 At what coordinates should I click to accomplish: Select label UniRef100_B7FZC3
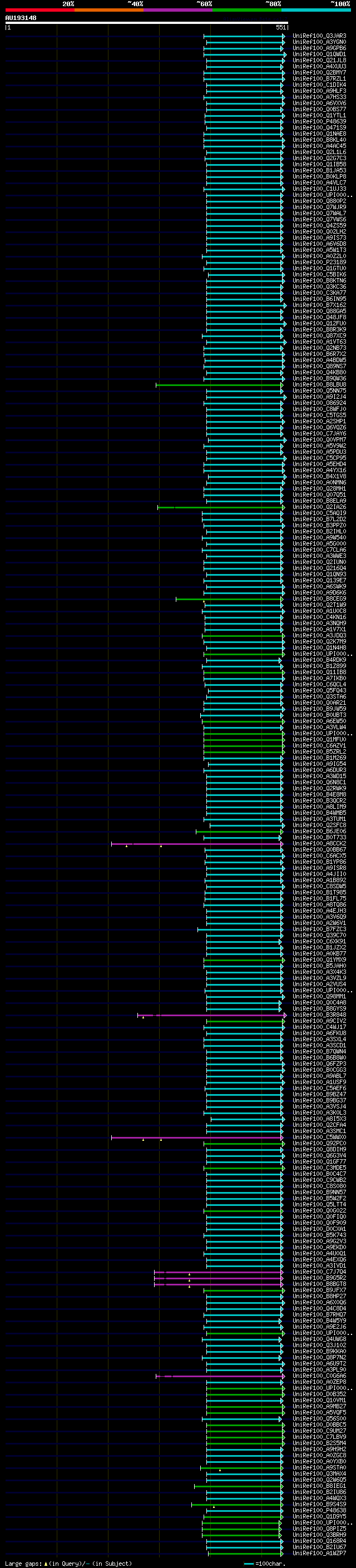click(x=319, y=929)
